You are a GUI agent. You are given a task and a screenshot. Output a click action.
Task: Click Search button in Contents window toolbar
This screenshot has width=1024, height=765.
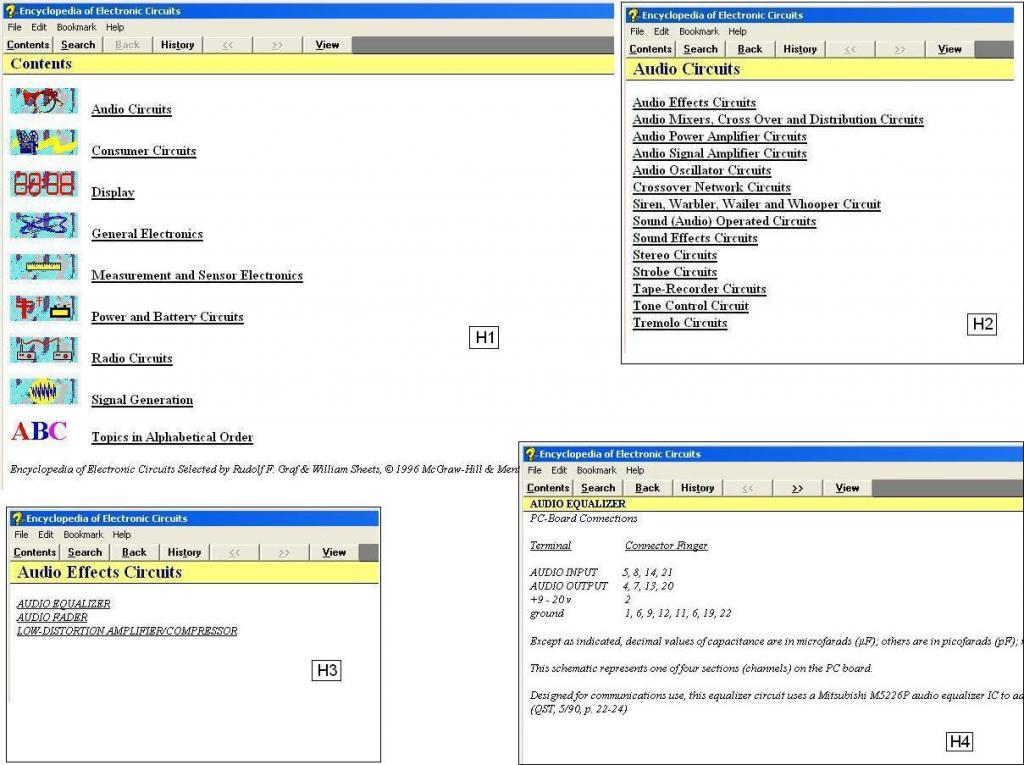(x=78, y=44)
